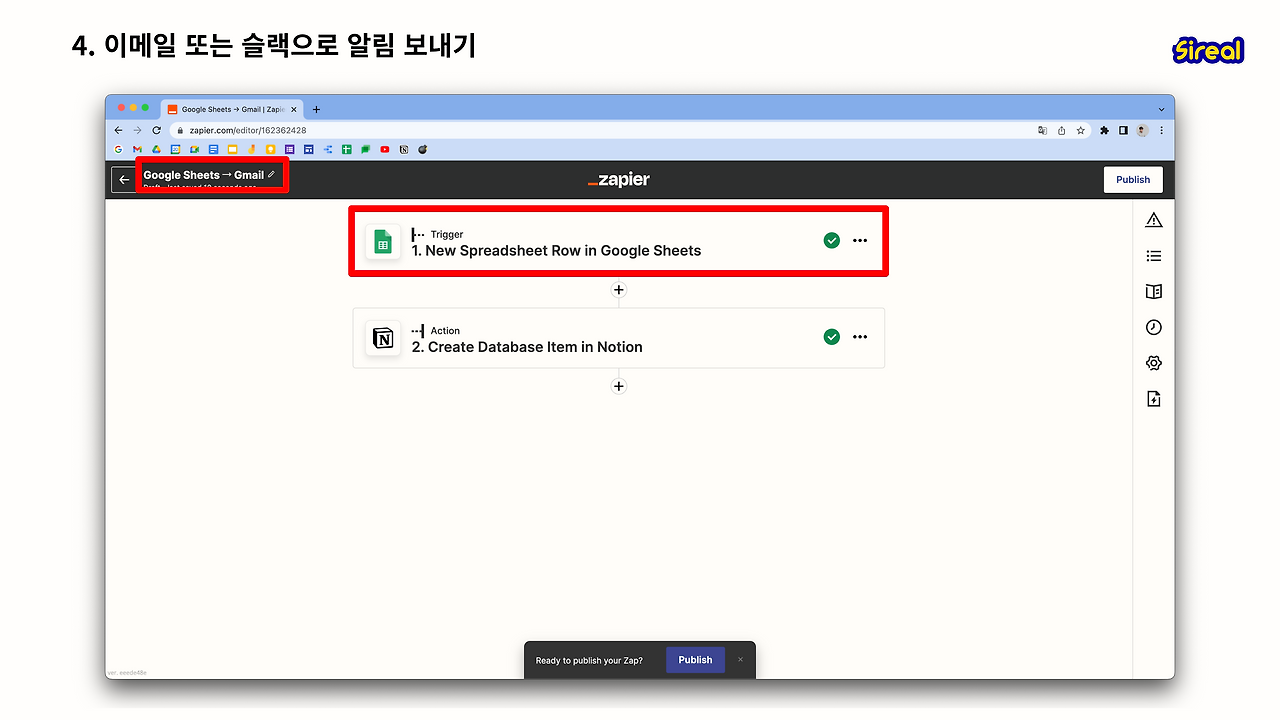Click the Notion action app icon

click(x=382, y=338)
